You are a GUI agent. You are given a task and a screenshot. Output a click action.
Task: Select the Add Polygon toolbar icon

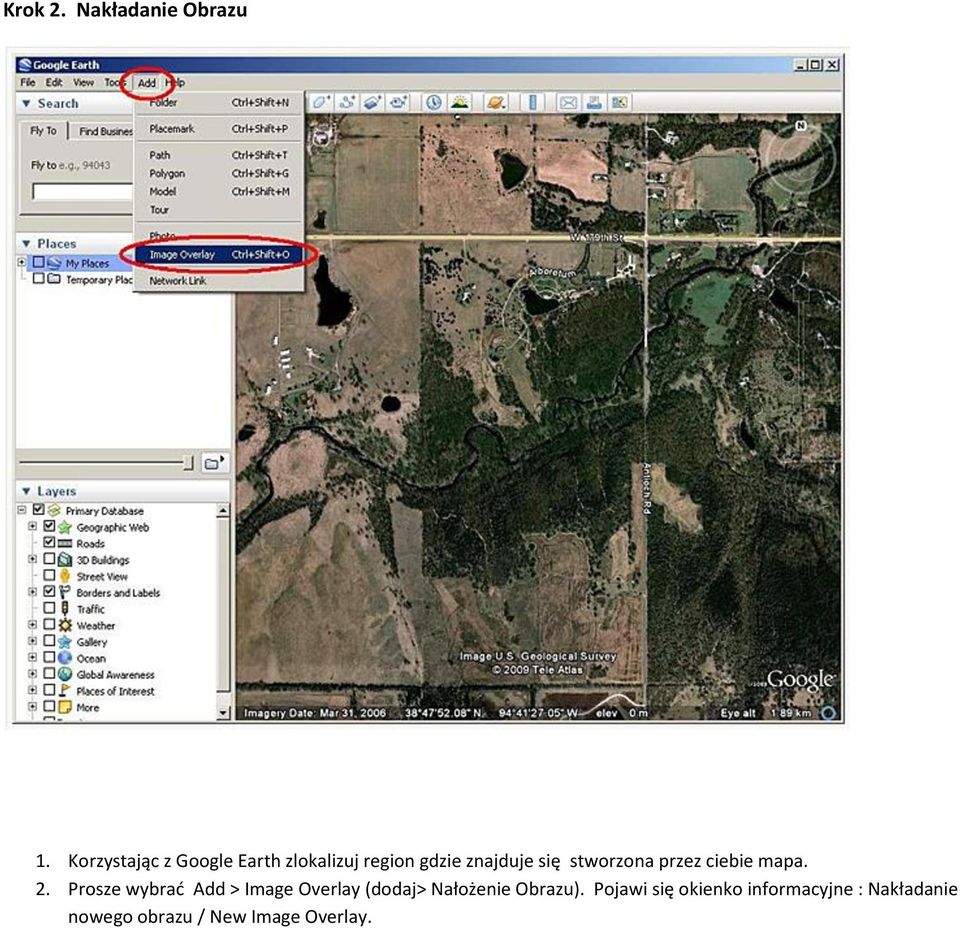(x=321, y=102)
